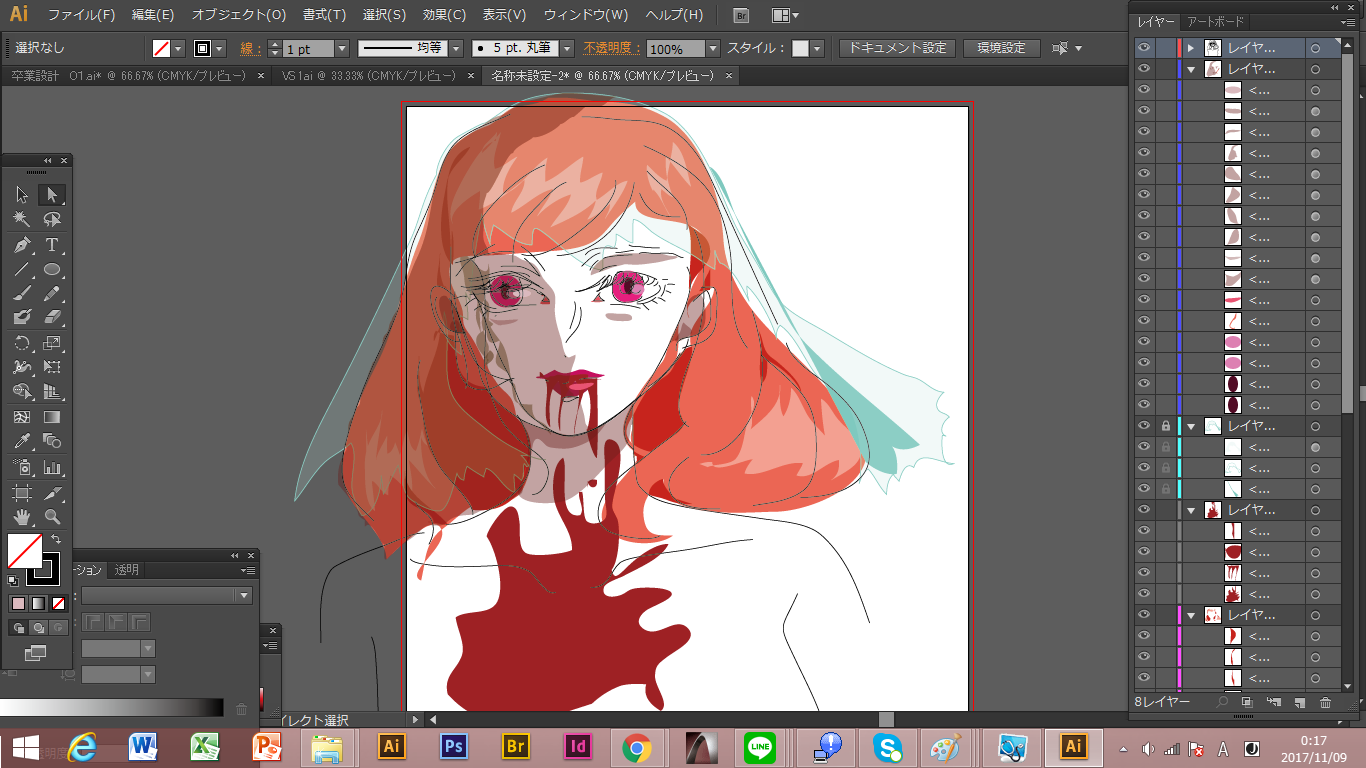
Task: Hide the topmost layer using eye icon
Action: click(x=1144, y=48)
